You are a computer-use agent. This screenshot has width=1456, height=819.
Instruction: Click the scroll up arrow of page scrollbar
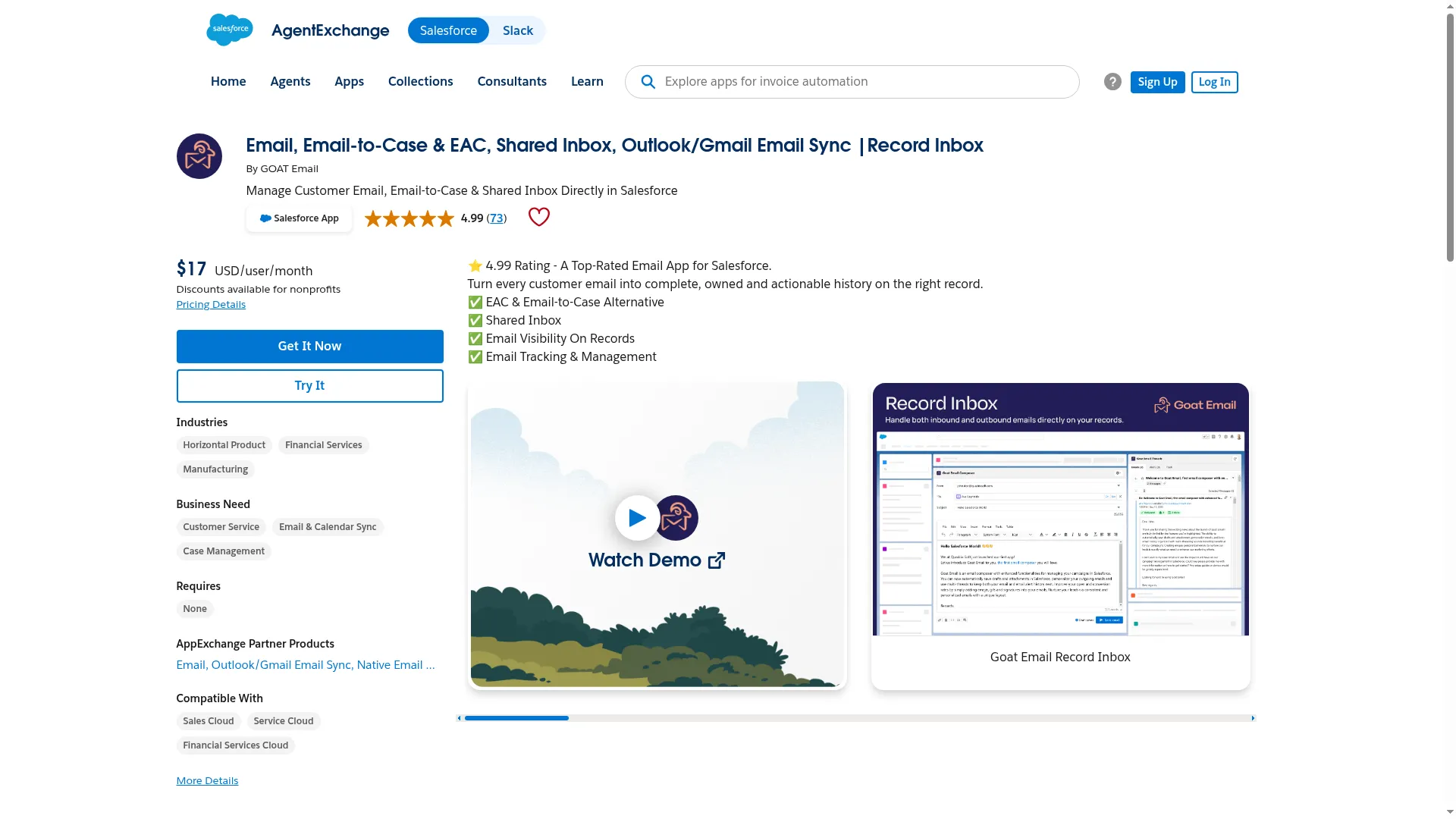coord(1450,5)
